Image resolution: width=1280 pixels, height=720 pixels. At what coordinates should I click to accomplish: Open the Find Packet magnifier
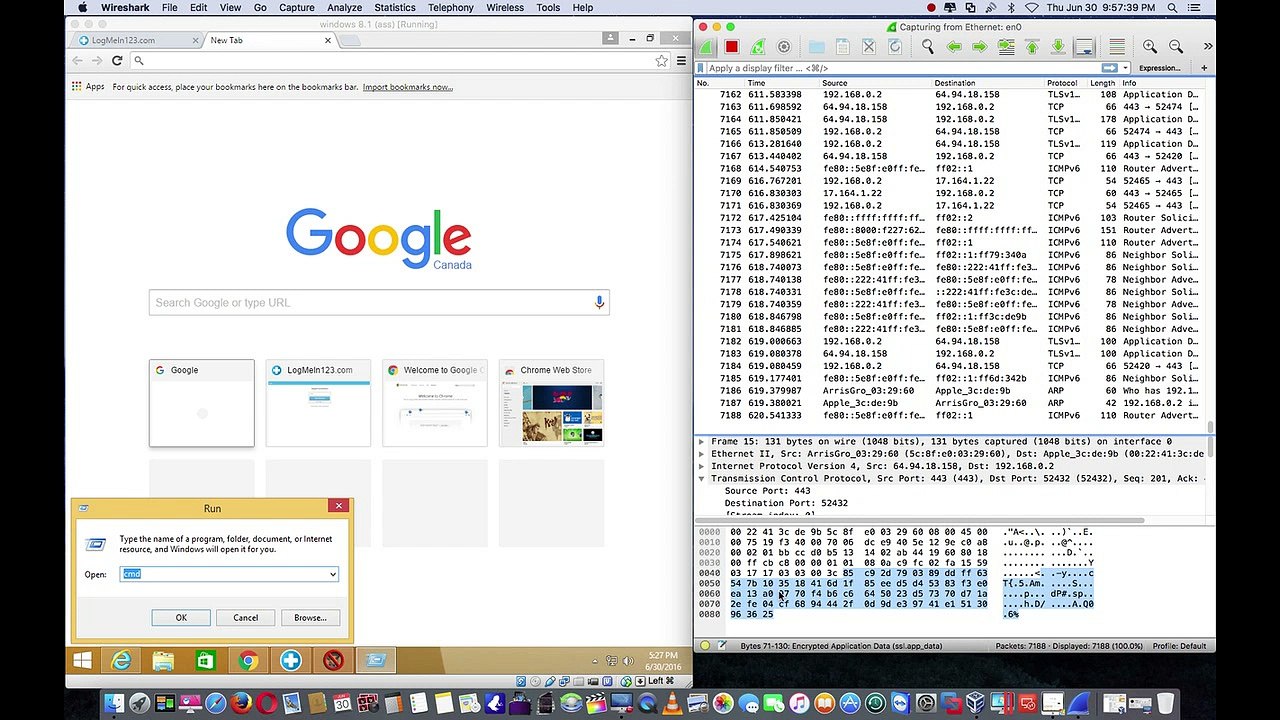(928, 47)
